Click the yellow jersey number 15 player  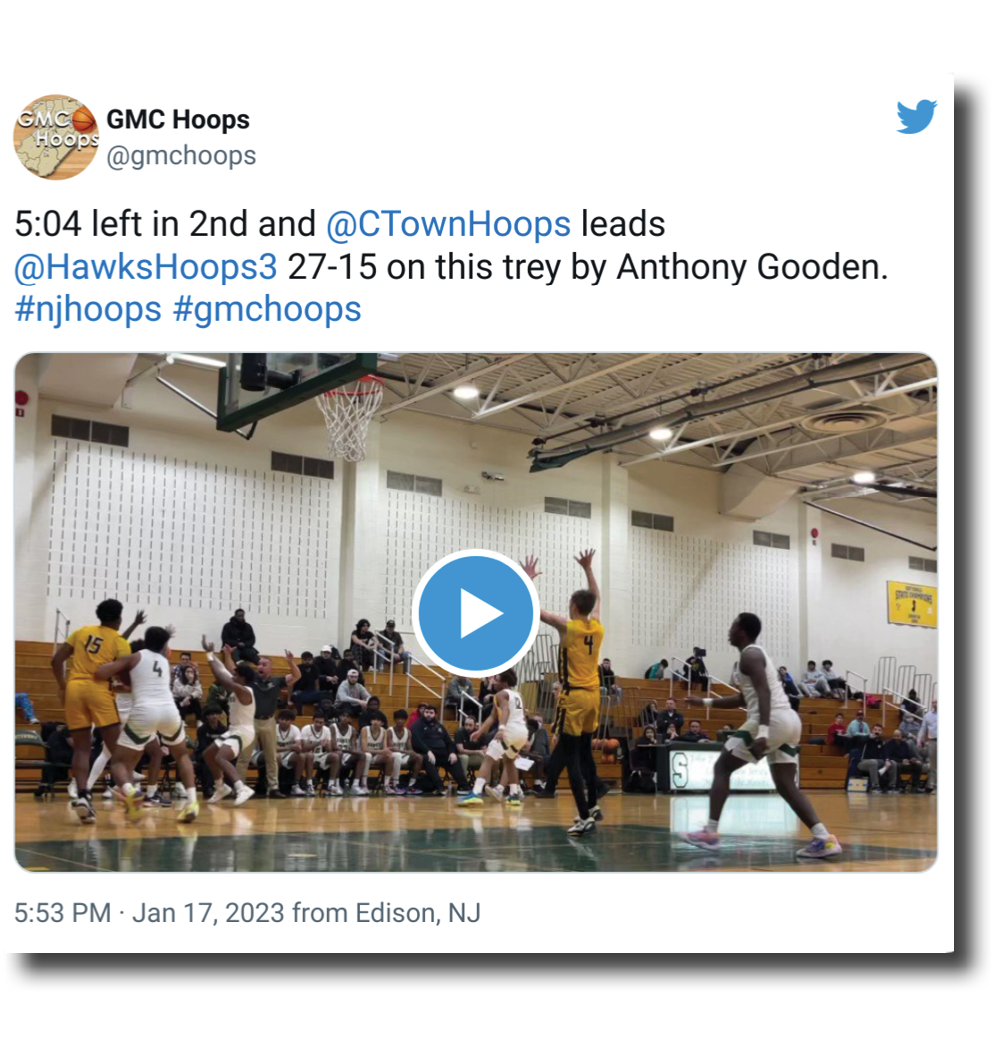point(92,706)
